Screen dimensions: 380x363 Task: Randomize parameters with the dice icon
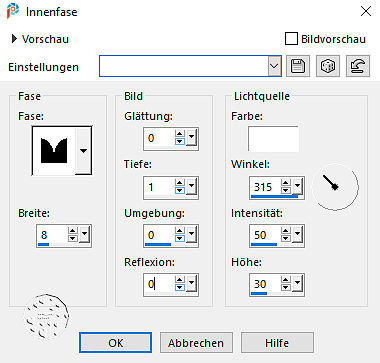(328, 66)
